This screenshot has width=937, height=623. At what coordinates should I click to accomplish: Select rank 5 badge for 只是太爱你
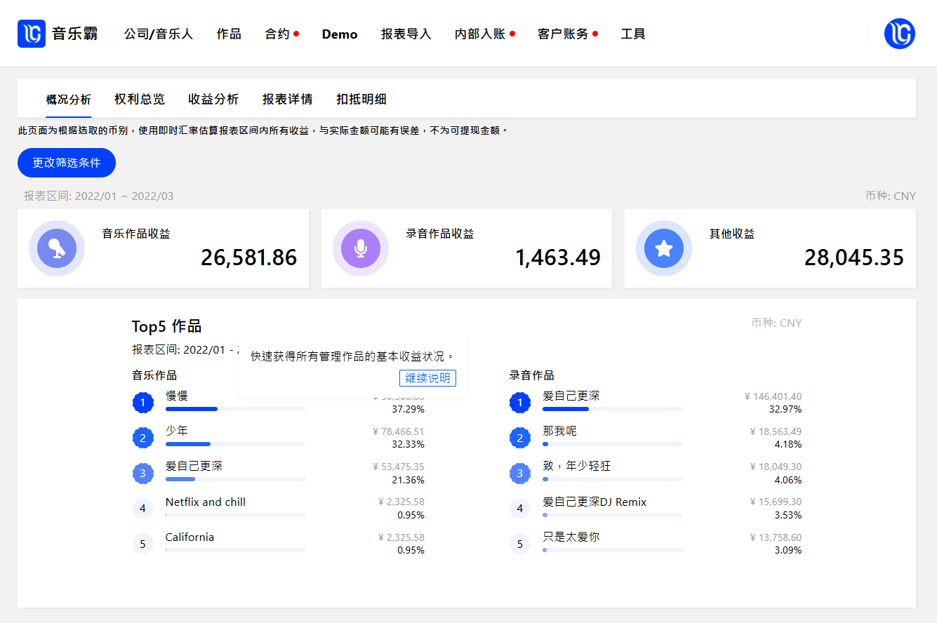(520, 544)
